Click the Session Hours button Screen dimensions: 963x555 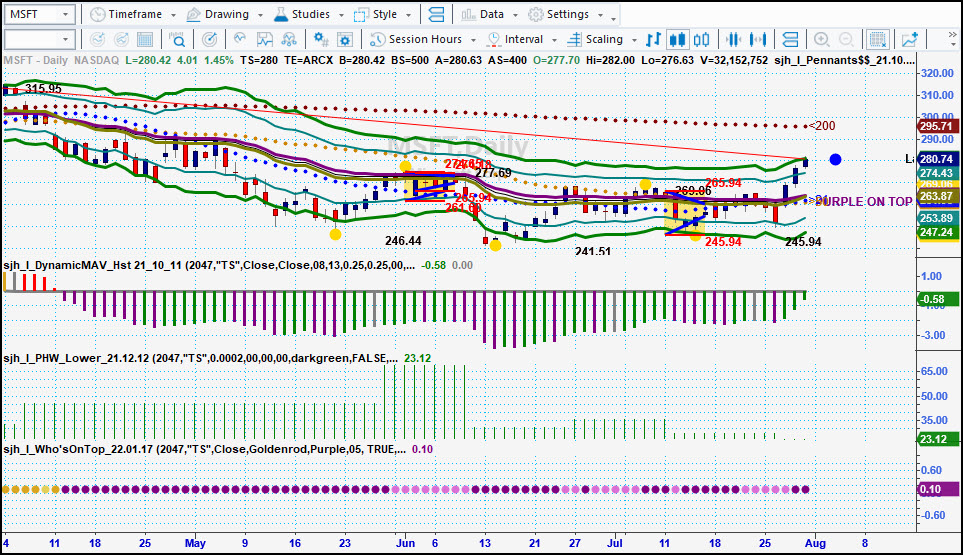(x=423, y=39)
